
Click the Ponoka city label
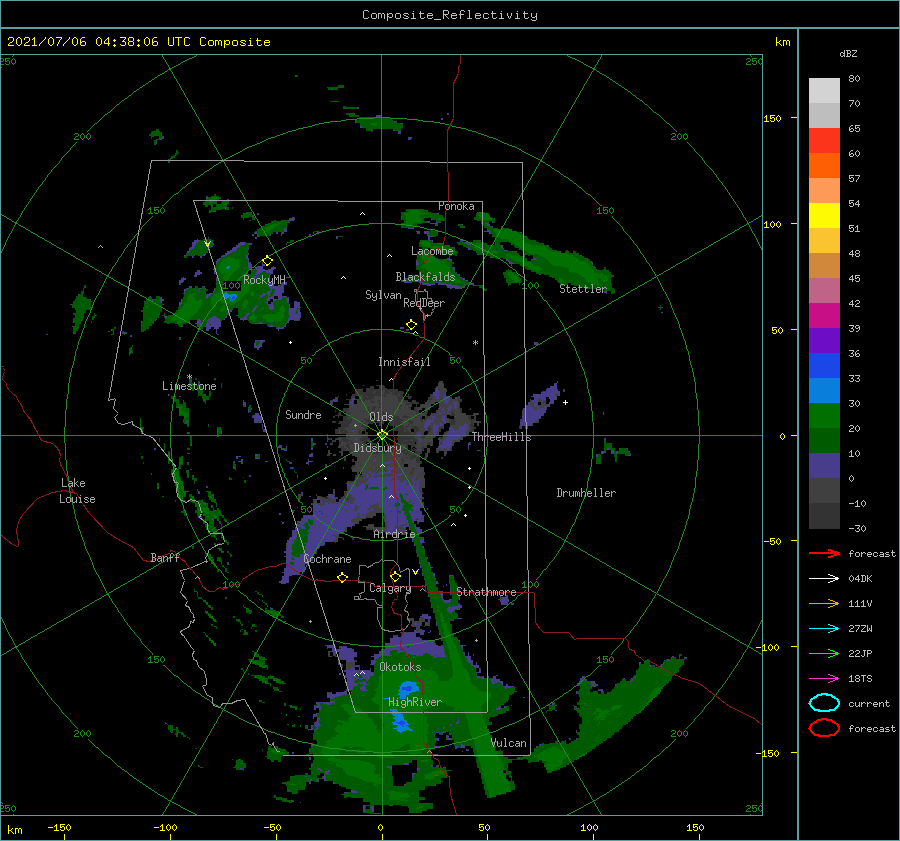(x=456, y=206)
